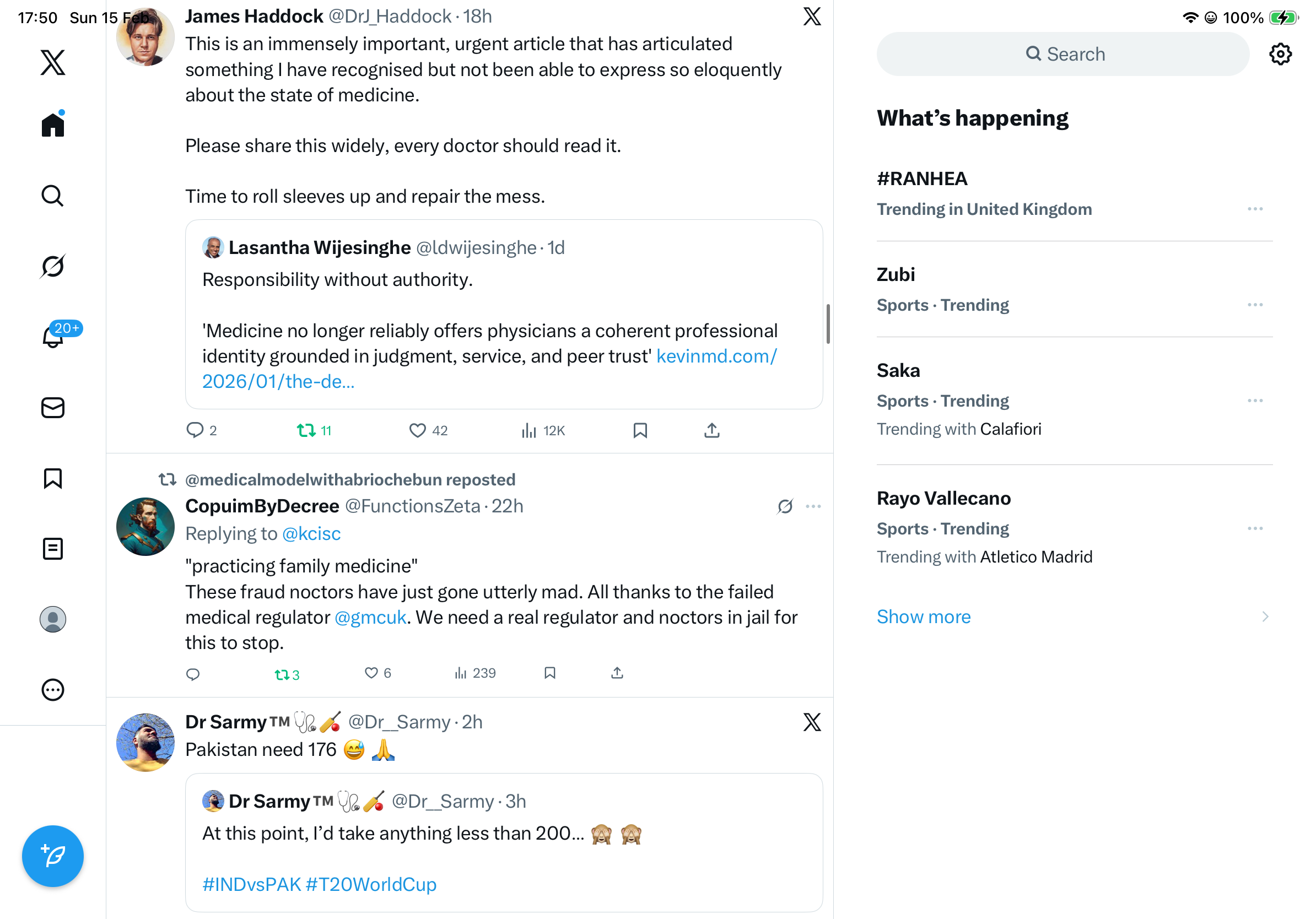
Task: Open Messages envelope in sidebar
Action: (x=53, y=408)
